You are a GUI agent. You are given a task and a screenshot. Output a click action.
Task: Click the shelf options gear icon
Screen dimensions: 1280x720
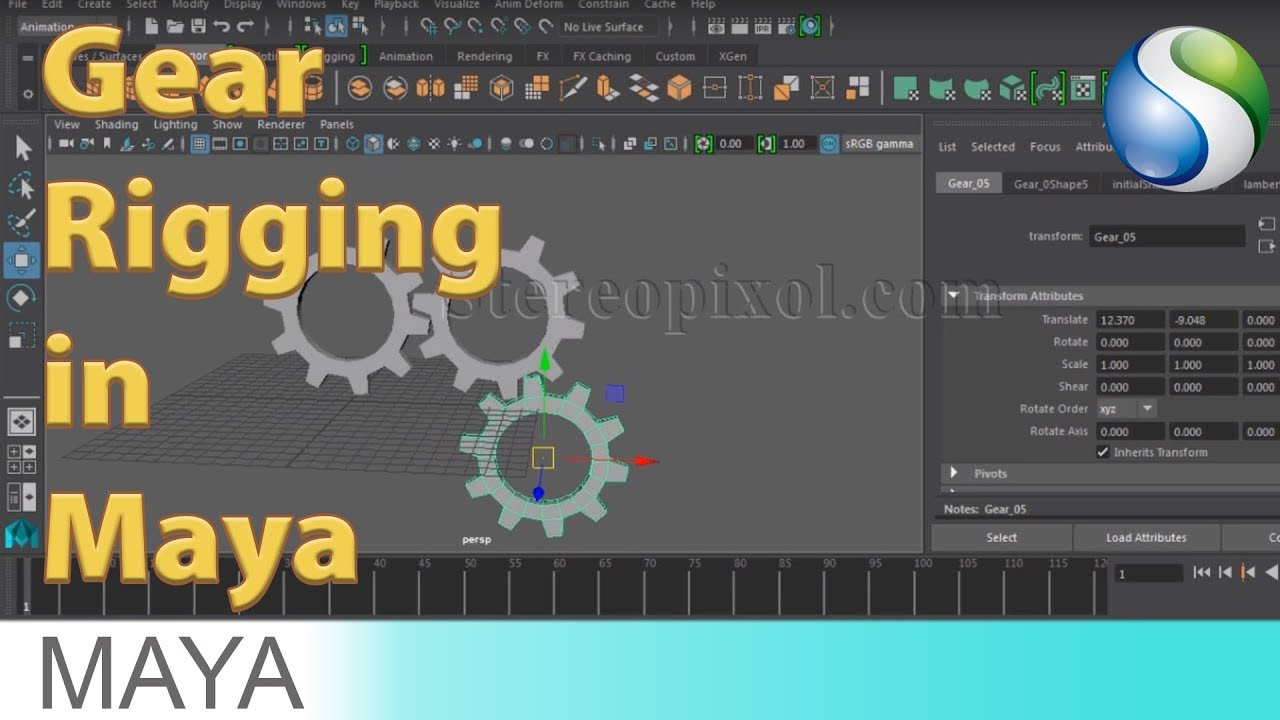pos(28,94)
